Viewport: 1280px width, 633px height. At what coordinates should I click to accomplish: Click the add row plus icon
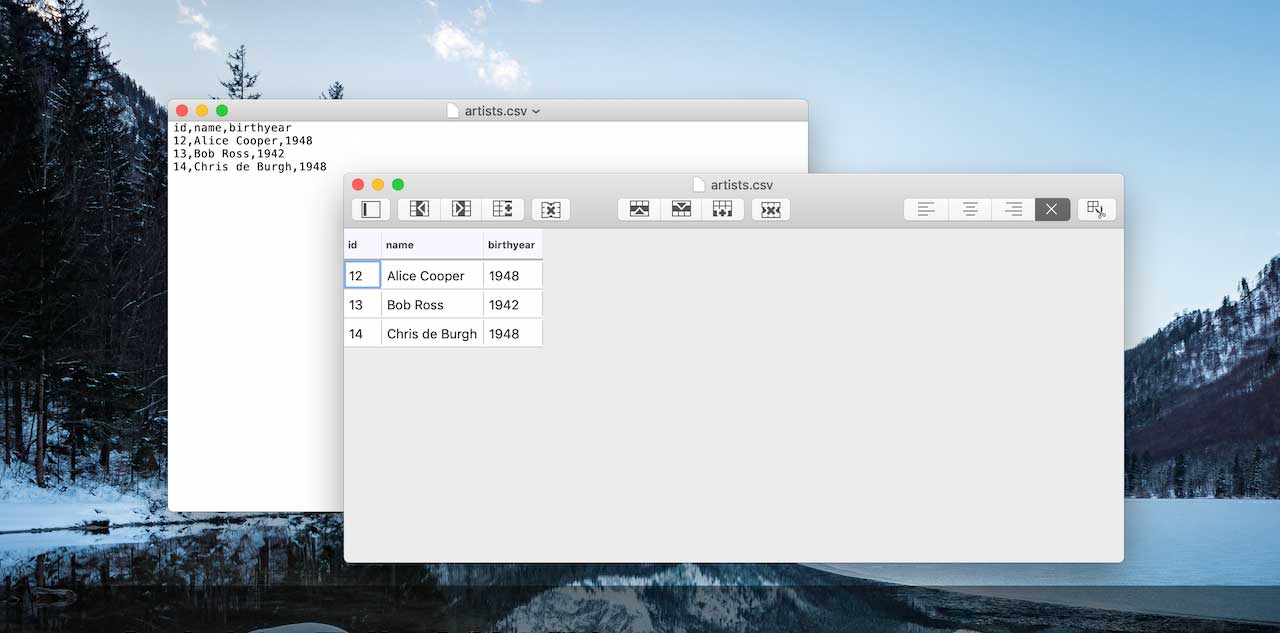click(723, 209)
